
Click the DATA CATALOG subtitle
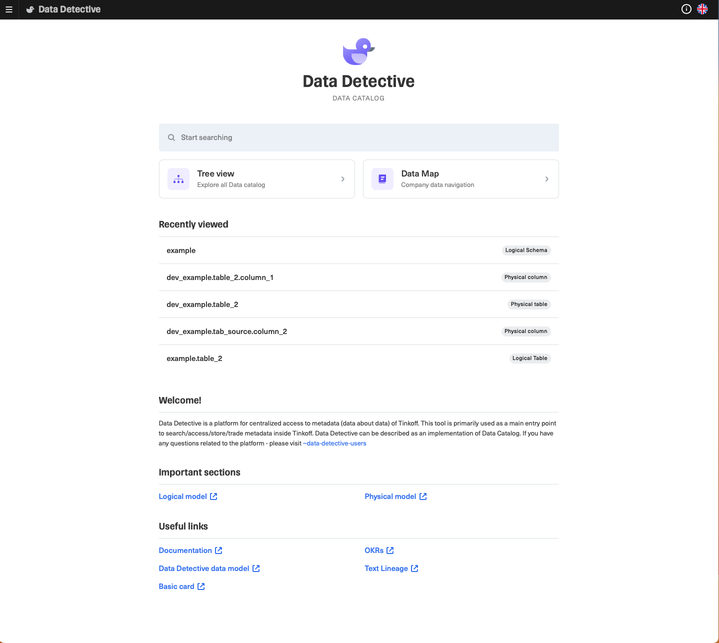[x=359, y=98]
